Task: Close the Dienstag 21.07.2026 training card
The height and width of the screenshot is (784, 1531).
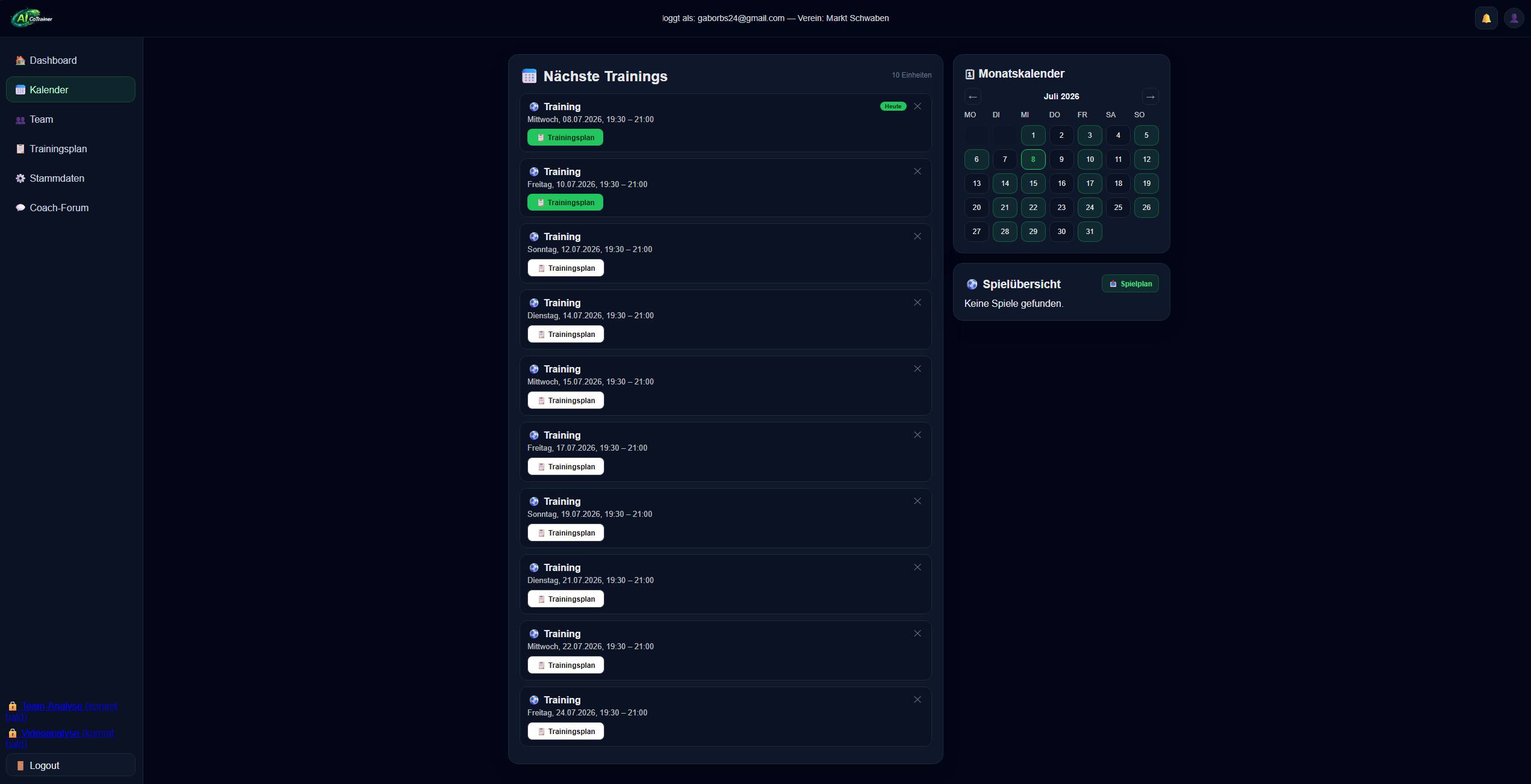Action: [x=918, y=567]
